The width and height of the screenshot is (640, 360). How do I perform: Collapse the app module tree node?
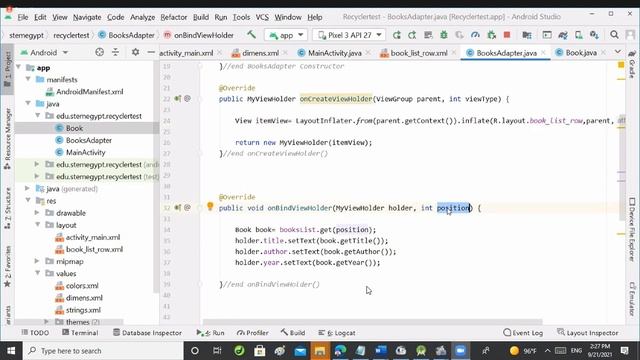point(18,67)
